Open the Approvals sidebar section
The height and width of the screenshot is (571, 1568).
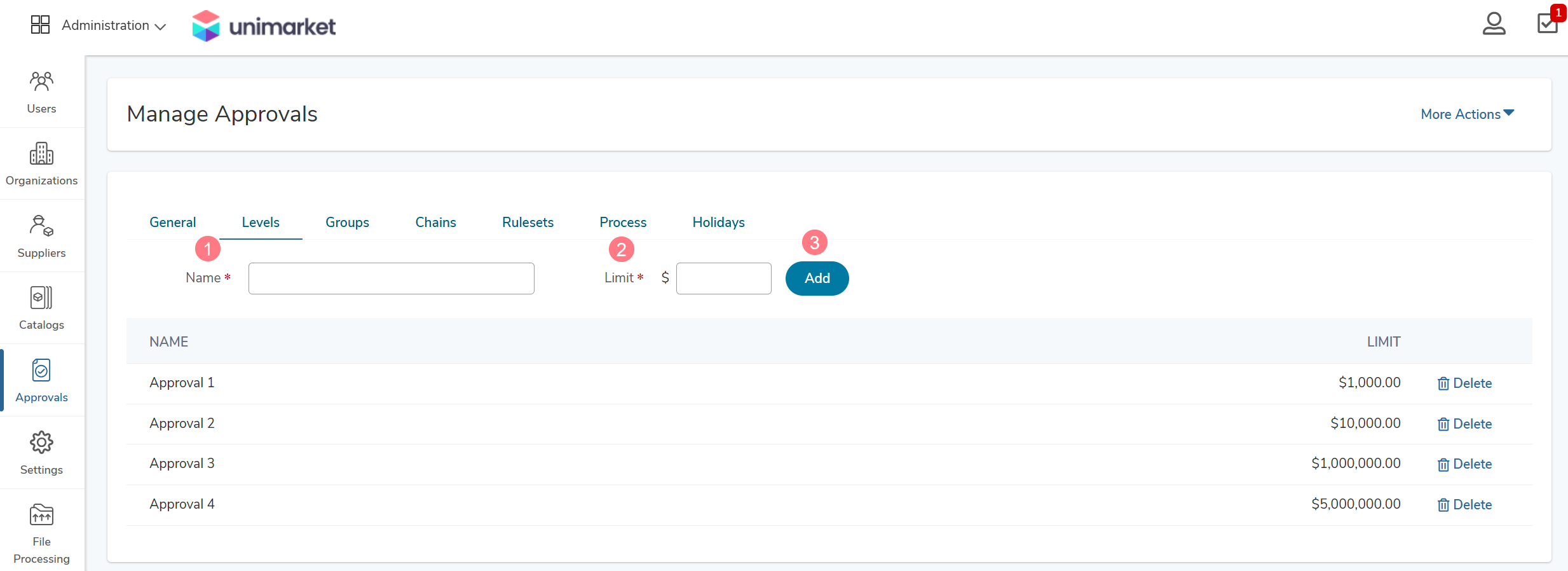(x=41, y=380)
